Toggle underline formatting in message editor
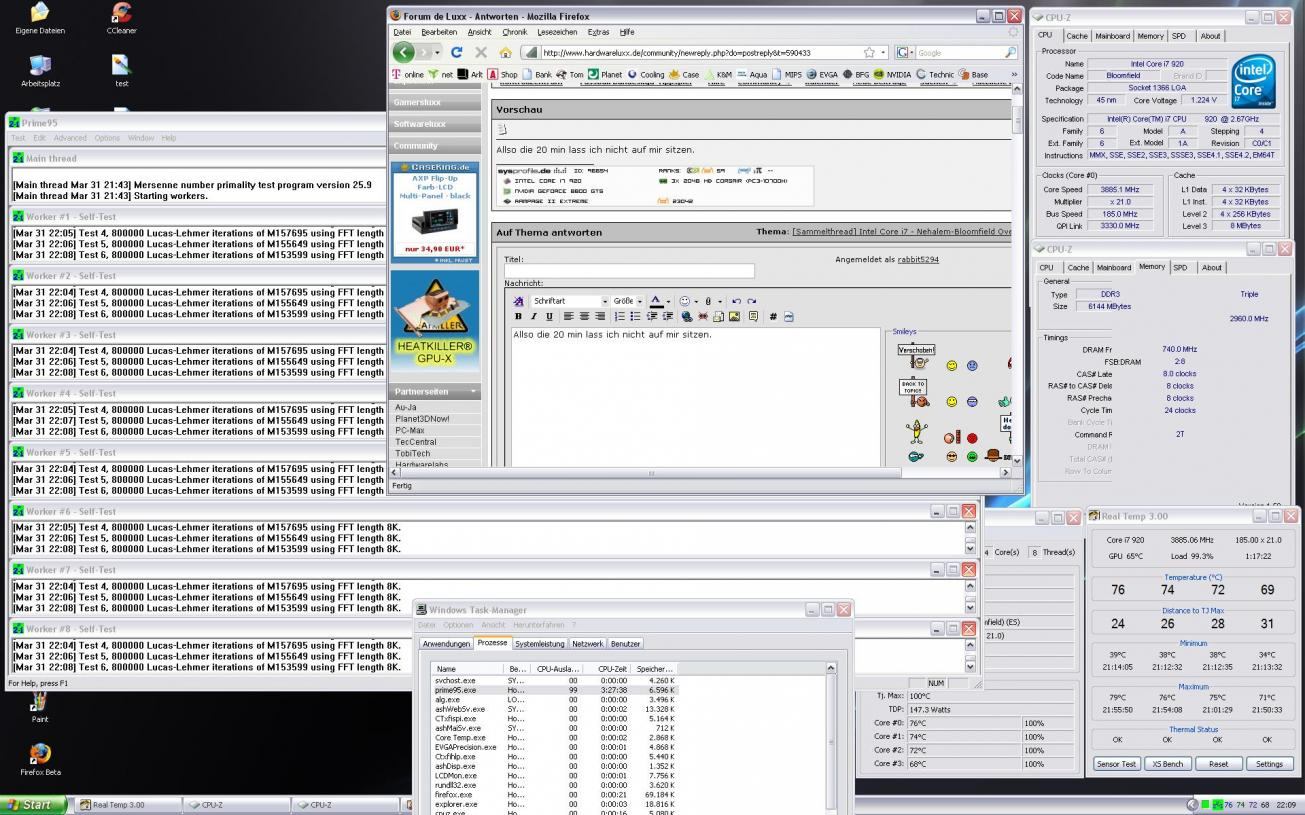This screenshot has width=1305, height=815. click(x=549, y=316)
